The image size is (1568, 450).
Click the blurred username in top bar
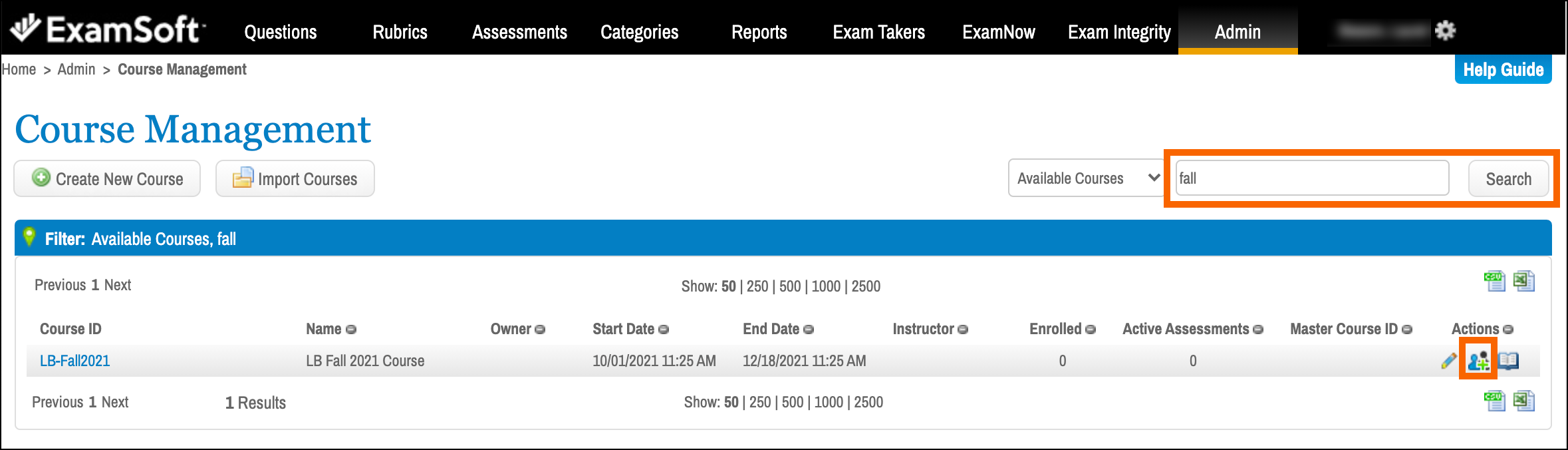1383,31
